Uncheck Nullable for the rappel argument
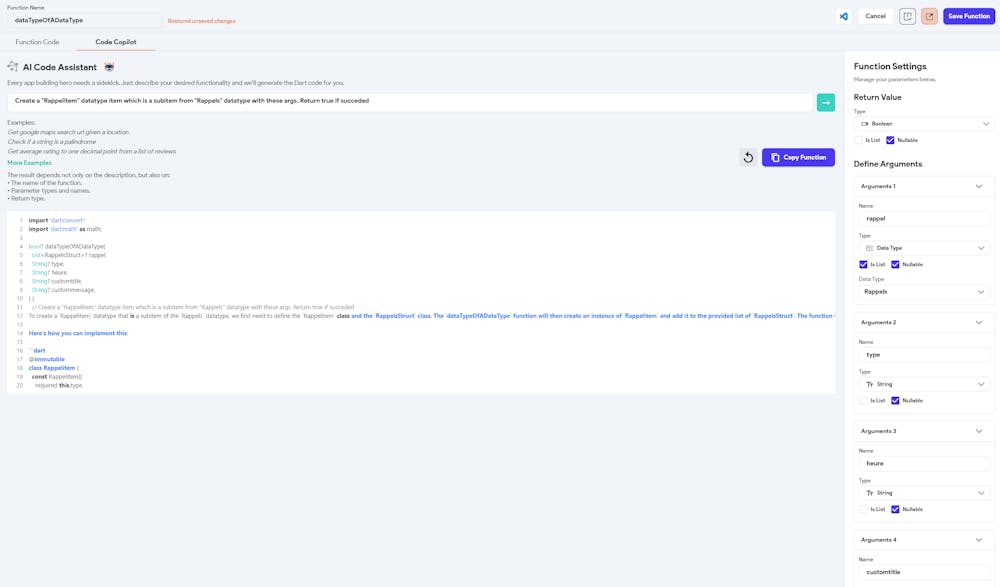This screenshot has width=1000, height=587. click(x=895, y=264)
